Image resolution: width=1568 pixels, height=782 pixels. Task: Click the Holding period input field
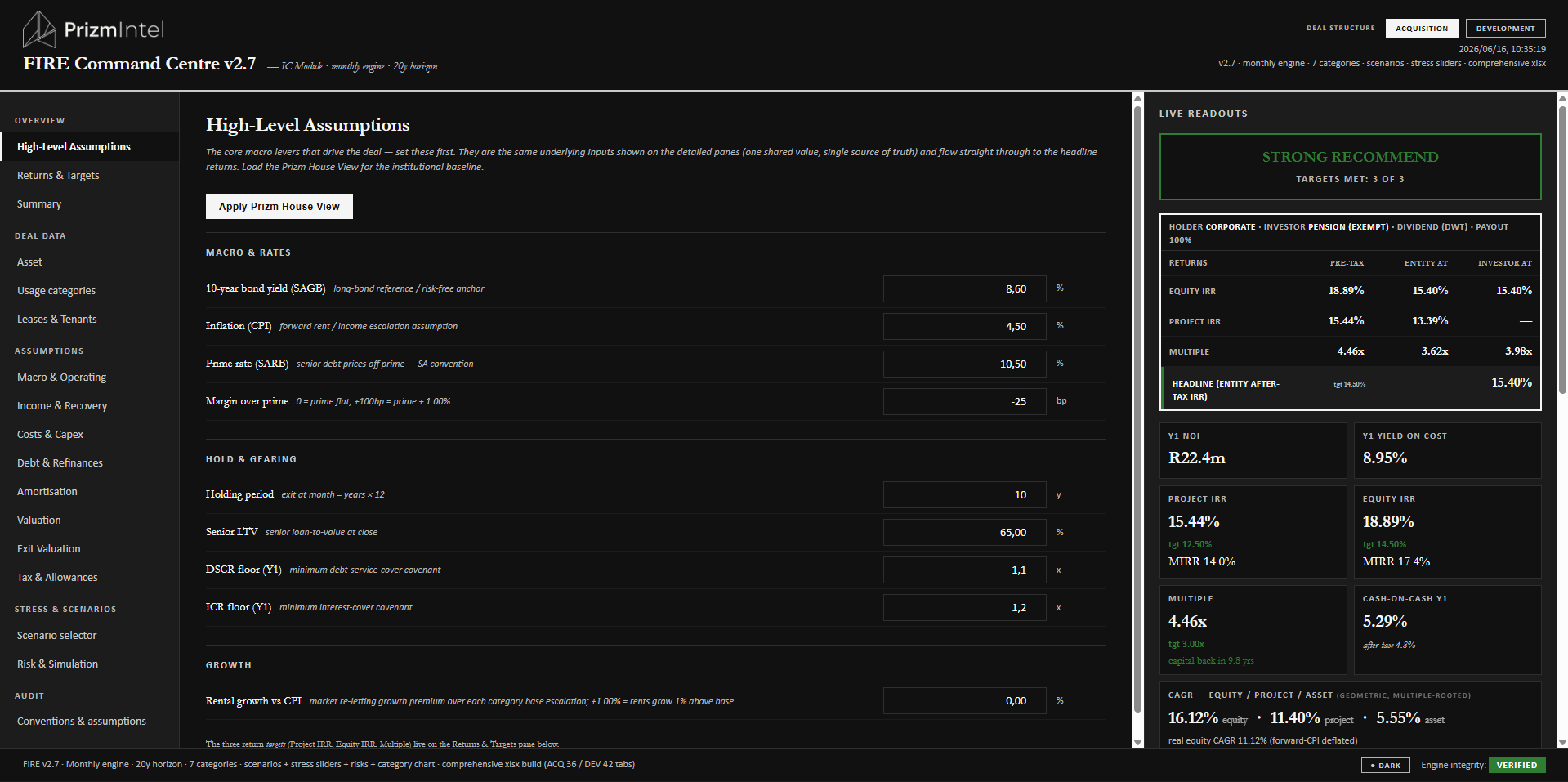(x=964, y=495)
